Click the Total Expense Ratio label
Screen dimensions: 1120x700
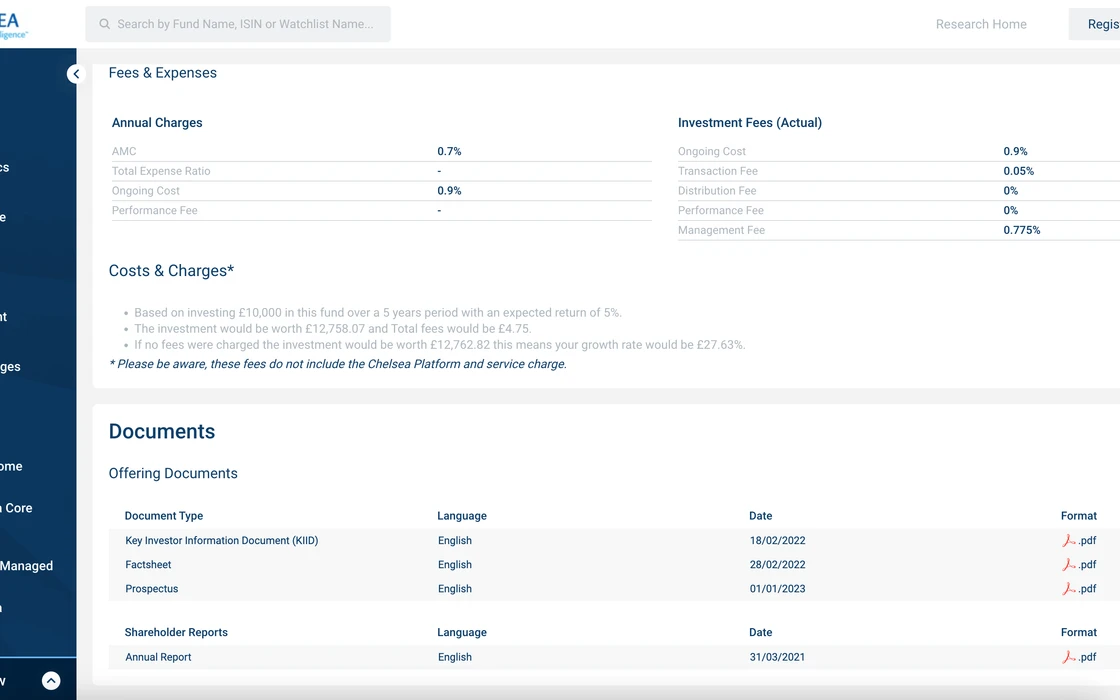pos(161,171)
